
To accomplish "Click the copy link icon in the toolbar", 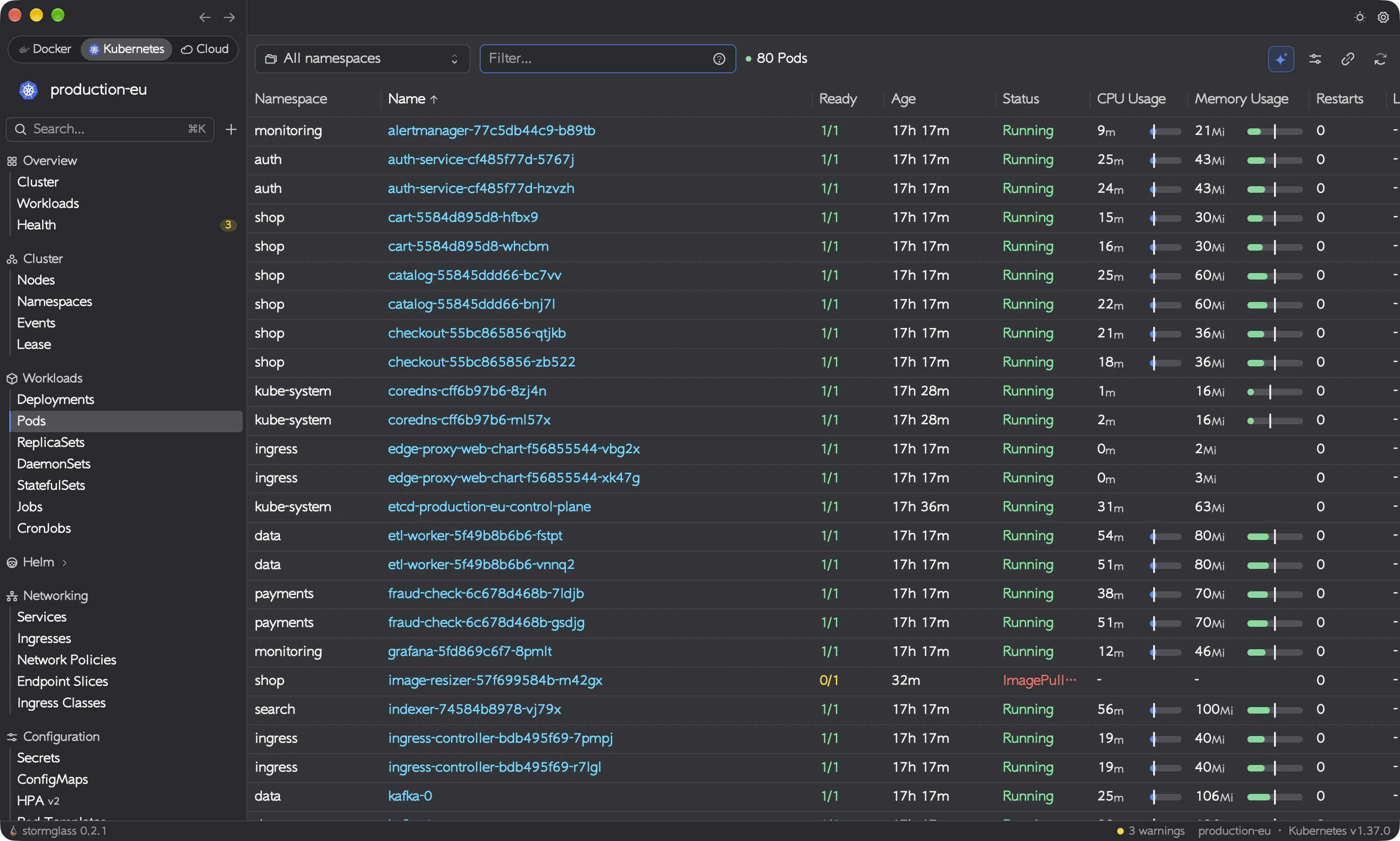I will pos(1348,59).
